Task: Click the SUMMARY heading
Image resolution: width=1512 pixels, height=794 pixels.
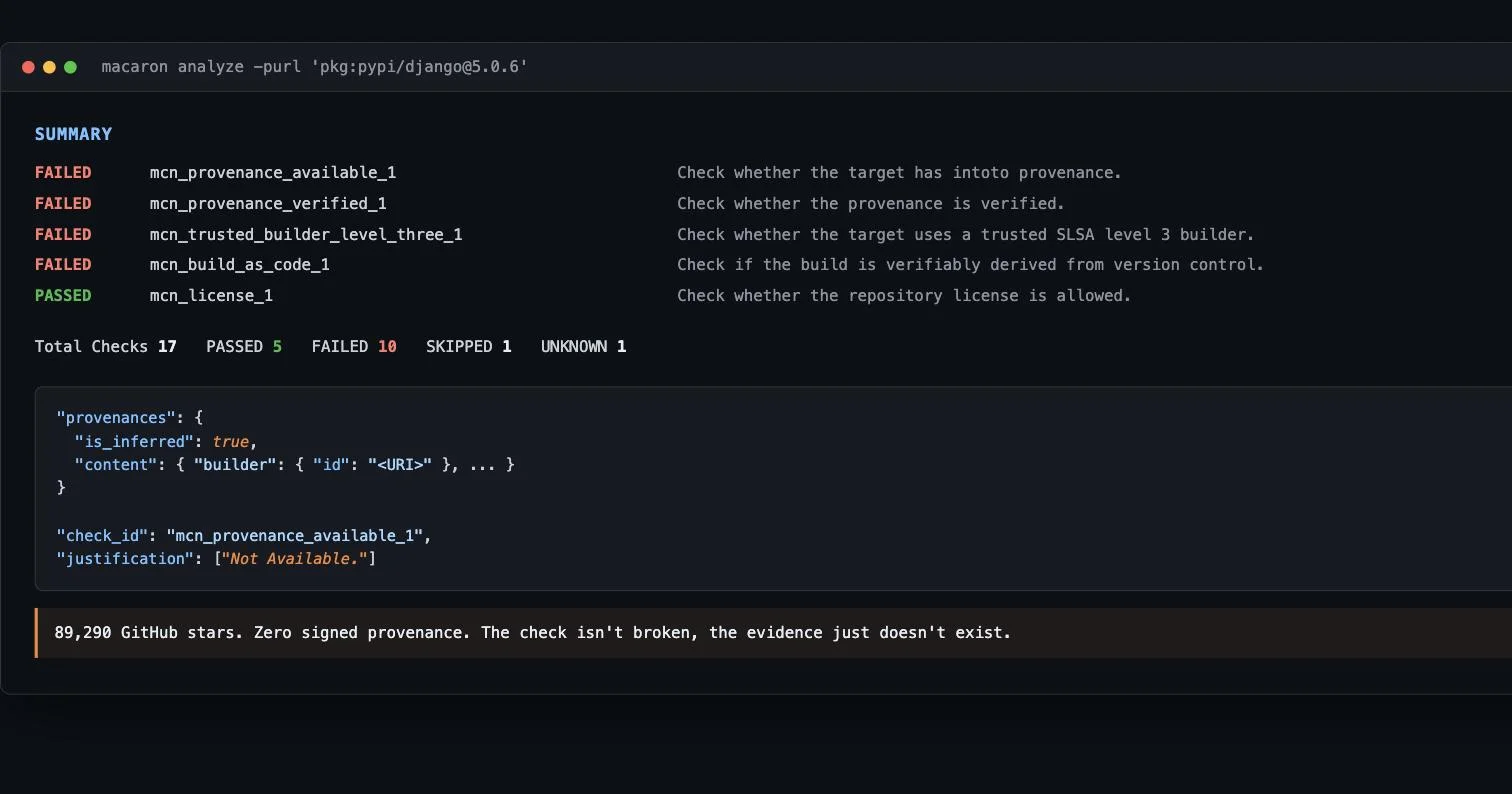Action: coord(73,134)
